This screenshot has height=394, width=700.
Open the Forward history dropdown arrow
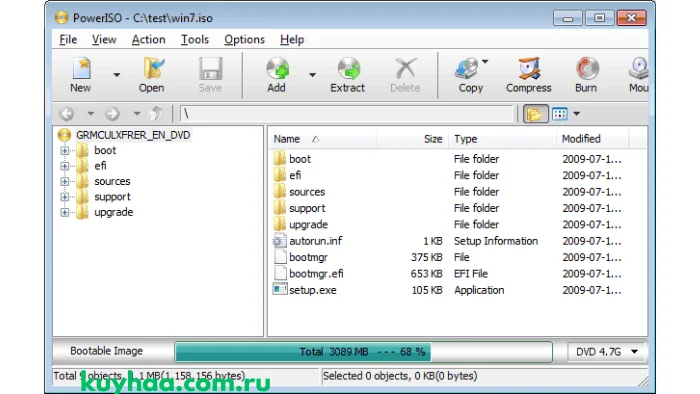(137, 114)
